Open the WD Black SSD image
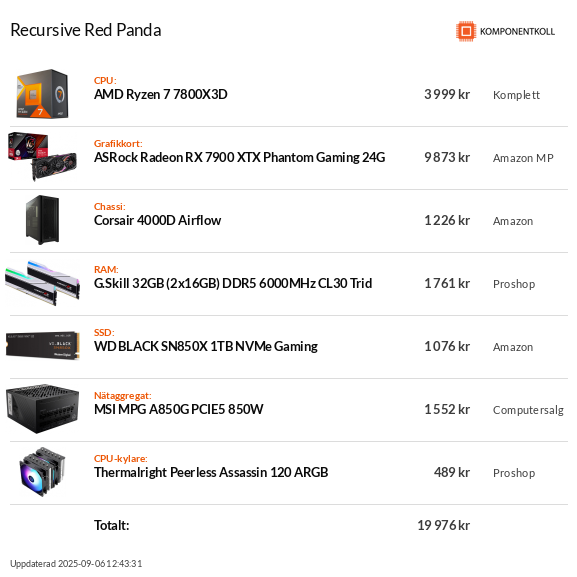The image size is (577, 577). 42,346
